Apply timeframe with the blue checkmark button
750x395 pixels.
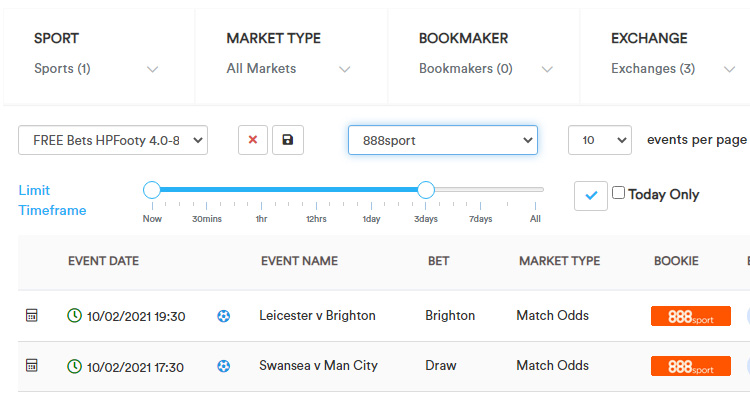click(x=591, y=196)
